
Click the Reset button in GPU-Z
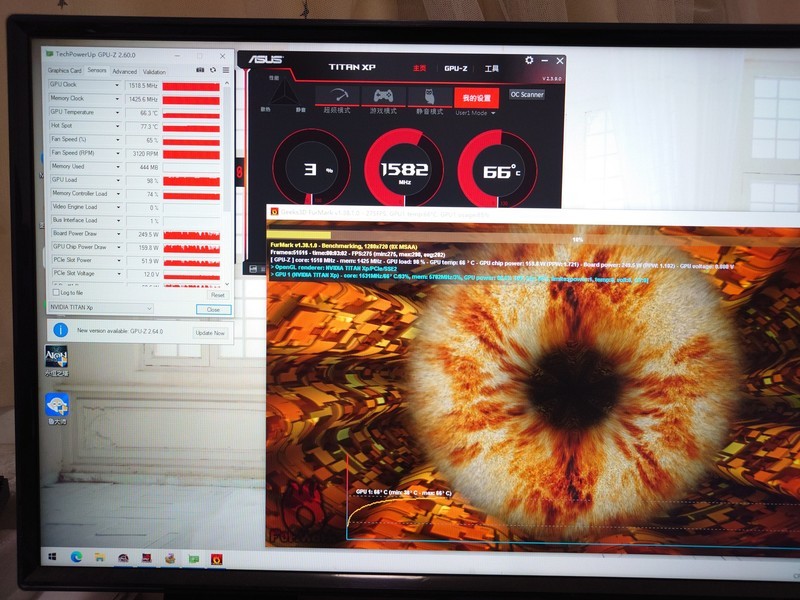(217, 295)
